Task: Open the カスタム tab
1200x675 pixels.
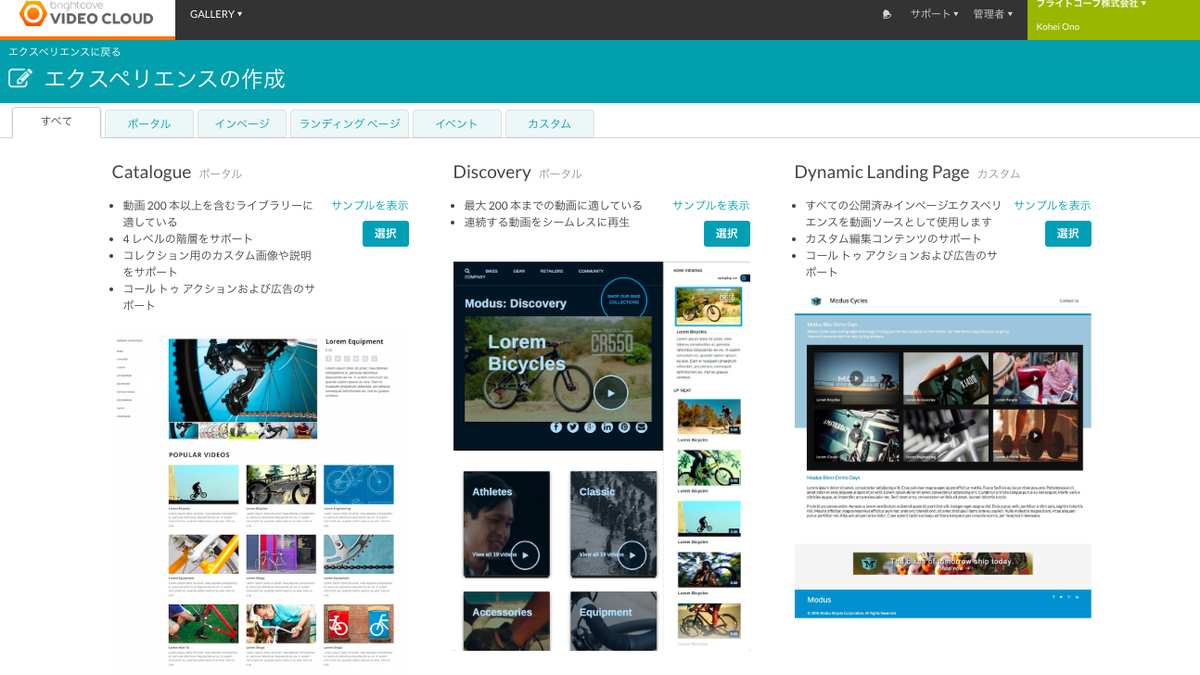Action: (x=549, y=124)
